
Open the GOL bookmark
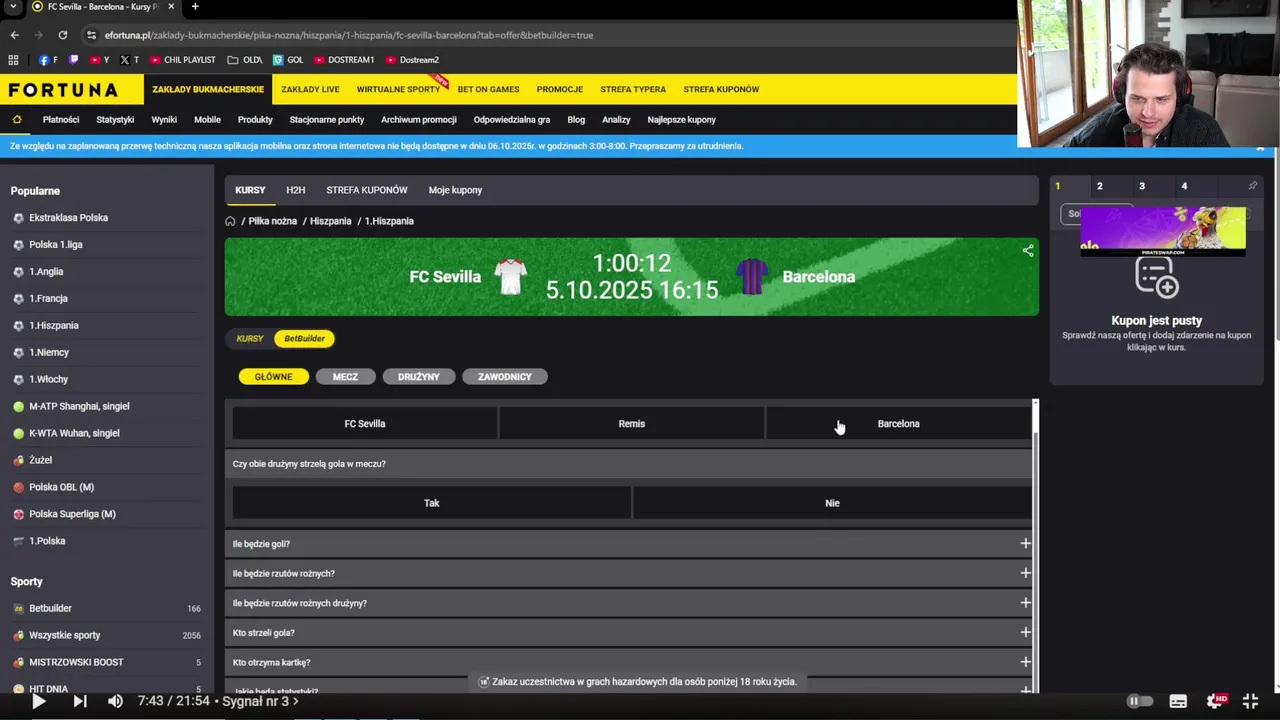tap(288, 60)
